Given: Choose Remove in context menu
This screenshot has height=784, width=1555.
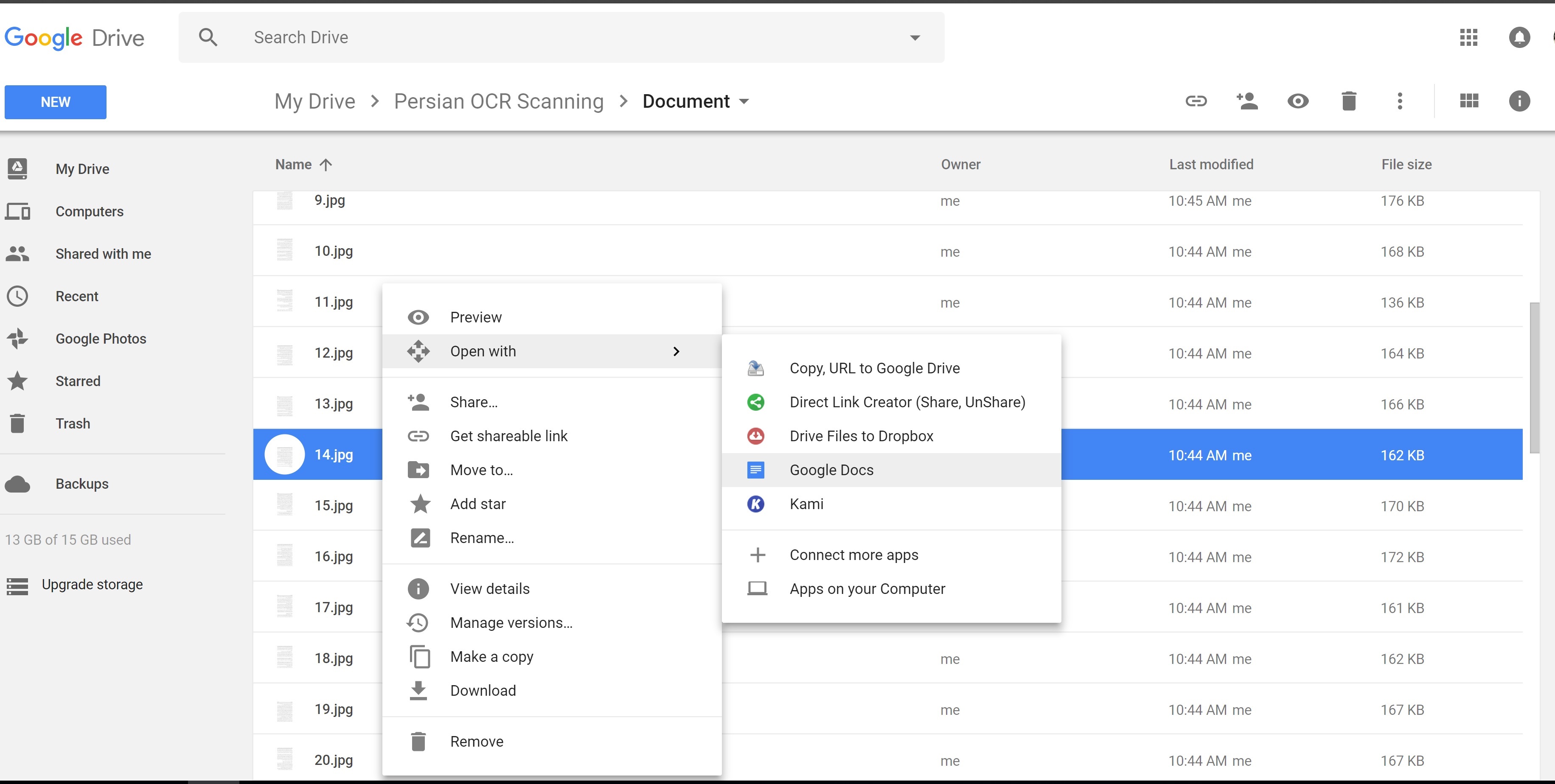Looking at the screenshot, I should [x=552, y=741].
